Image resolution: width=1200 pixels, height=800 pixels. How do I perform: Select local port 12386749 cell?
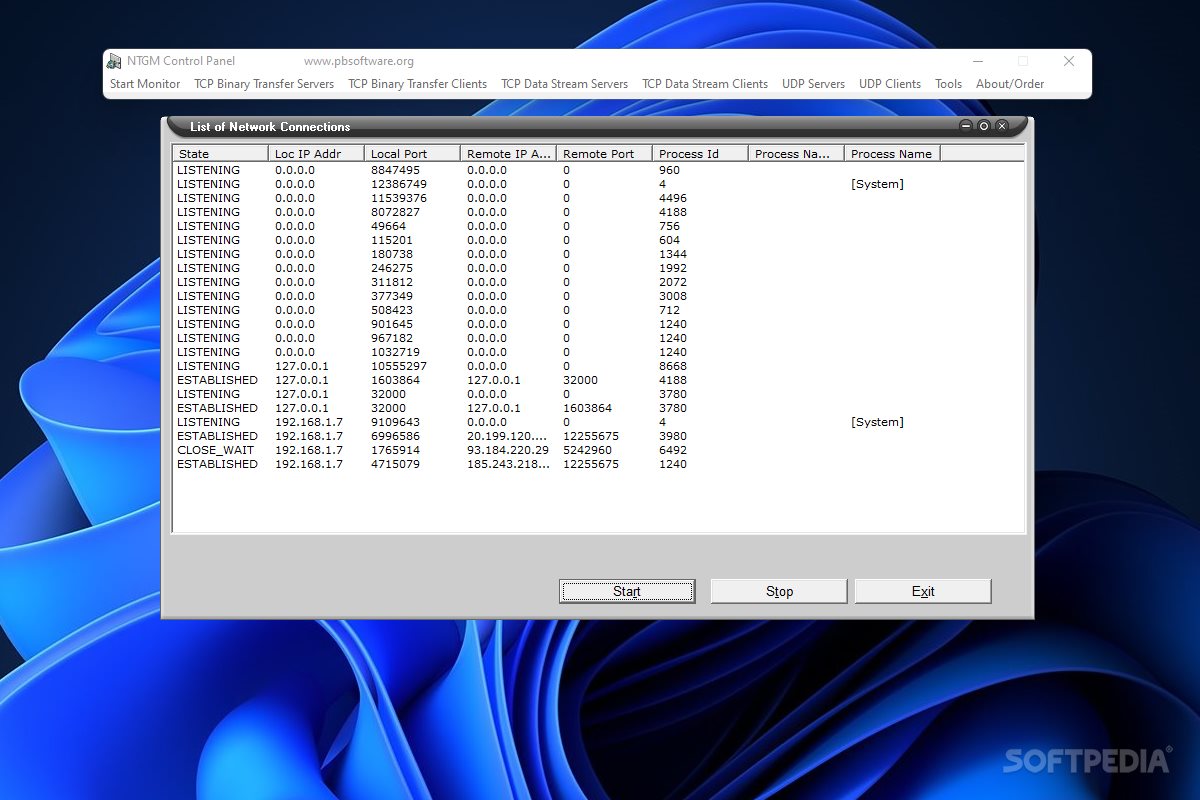[398, 184]
